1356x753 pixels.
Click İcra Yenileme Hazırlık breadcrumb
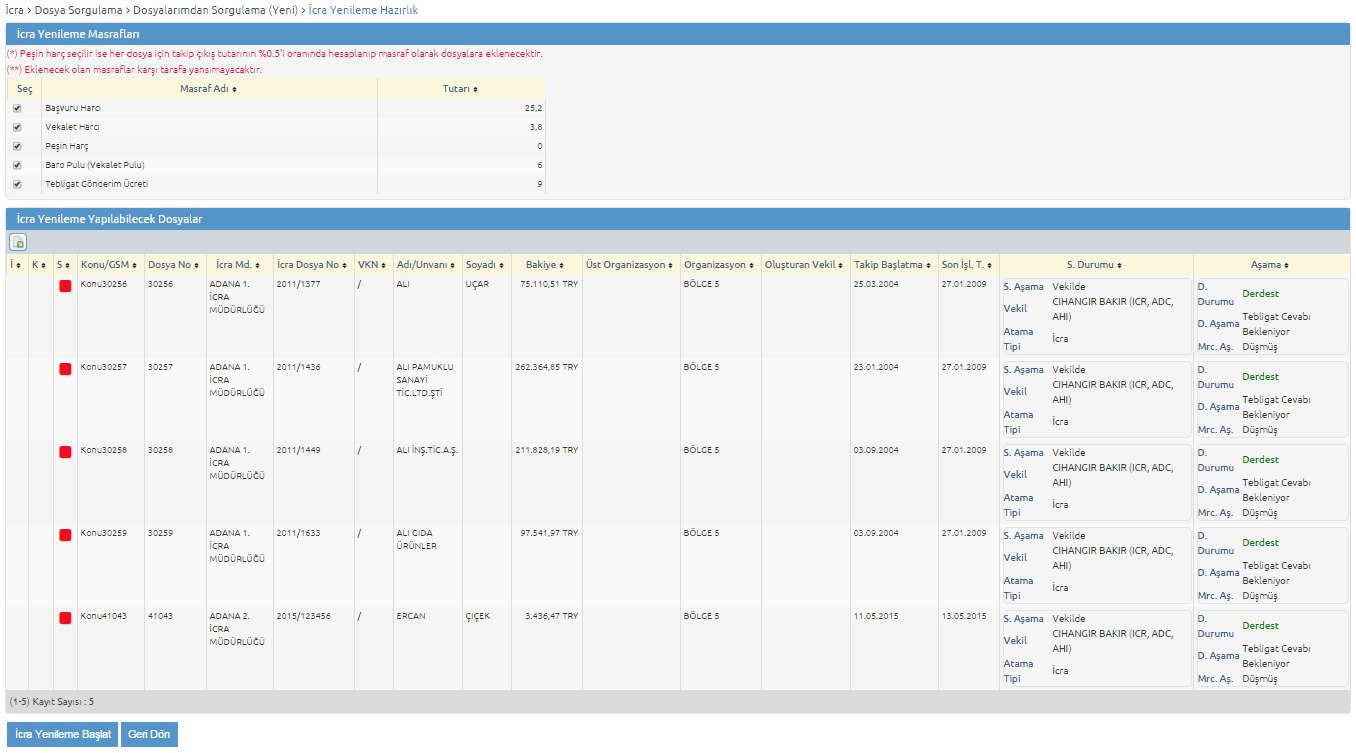tap(362, 9)
